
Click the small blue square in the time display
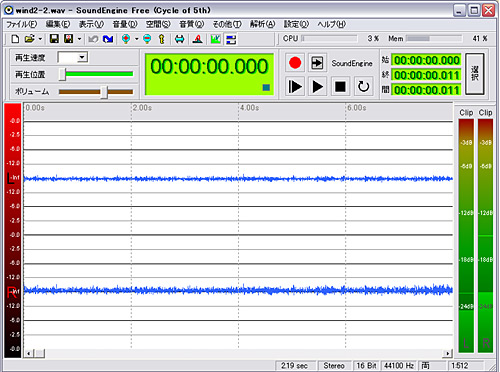[266, 88]
